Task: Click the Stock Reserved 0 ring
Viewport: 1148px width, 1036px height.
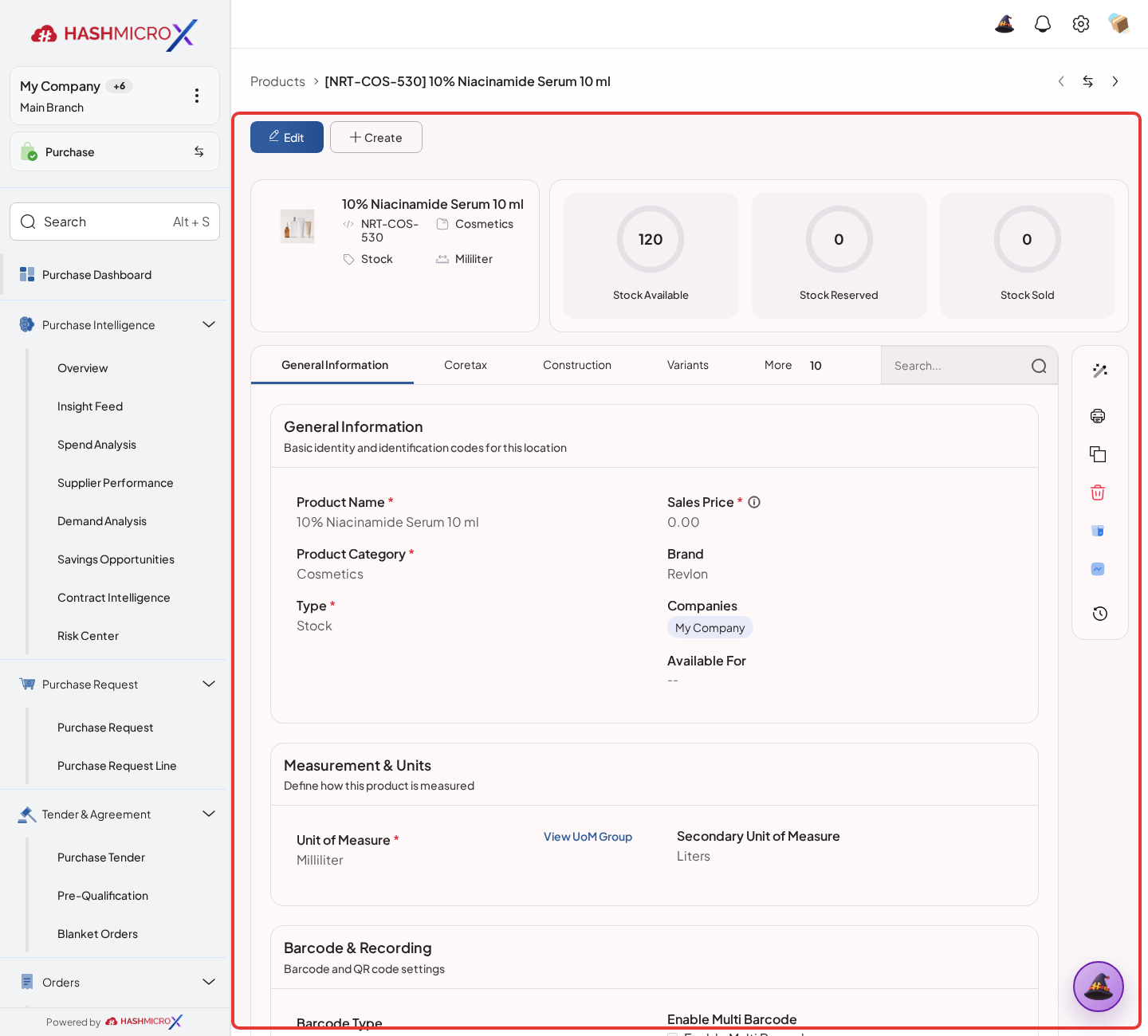Action: pos(839,239)
